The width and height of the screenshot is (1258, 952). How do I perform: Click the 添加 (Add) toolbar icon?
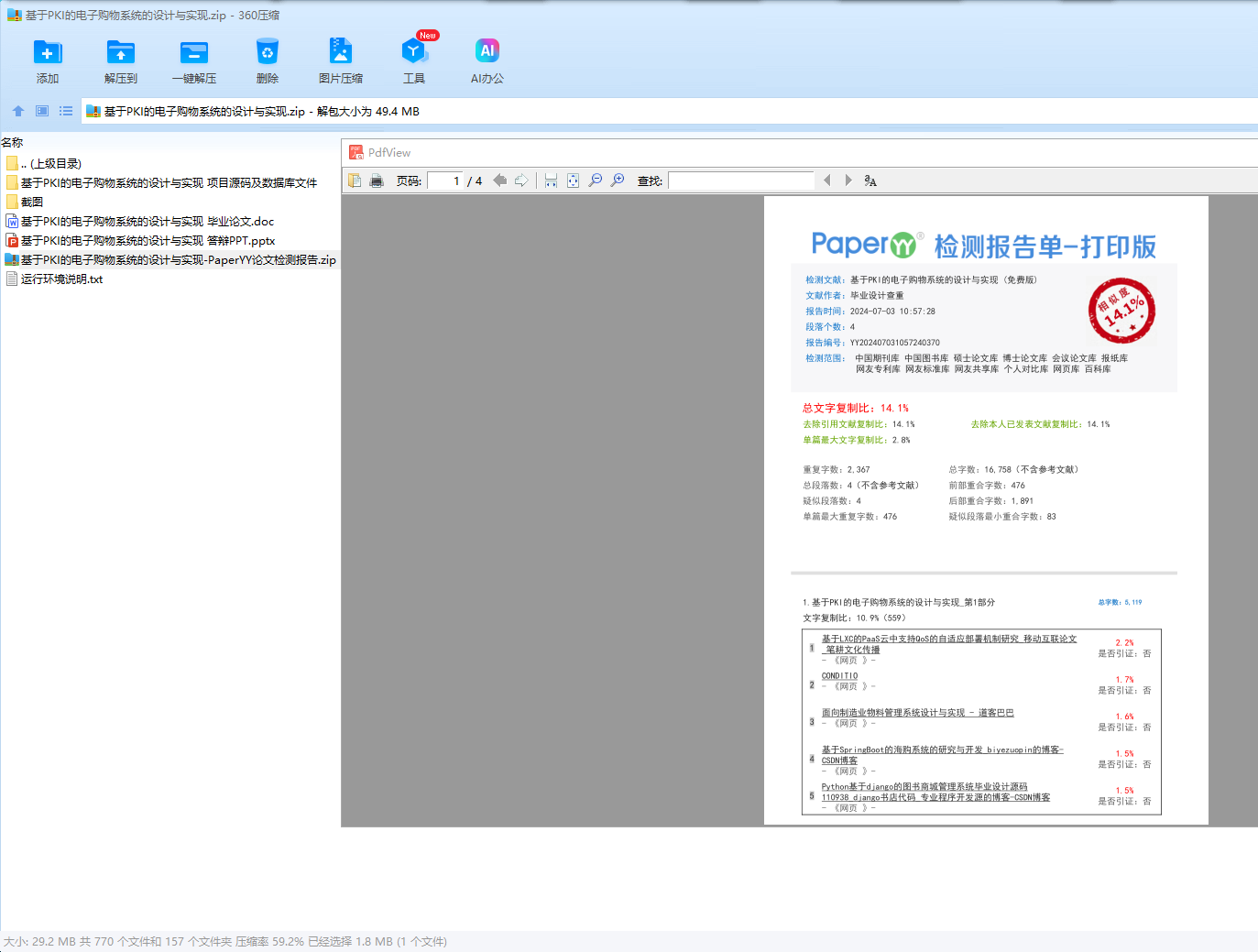coord(48,52)
